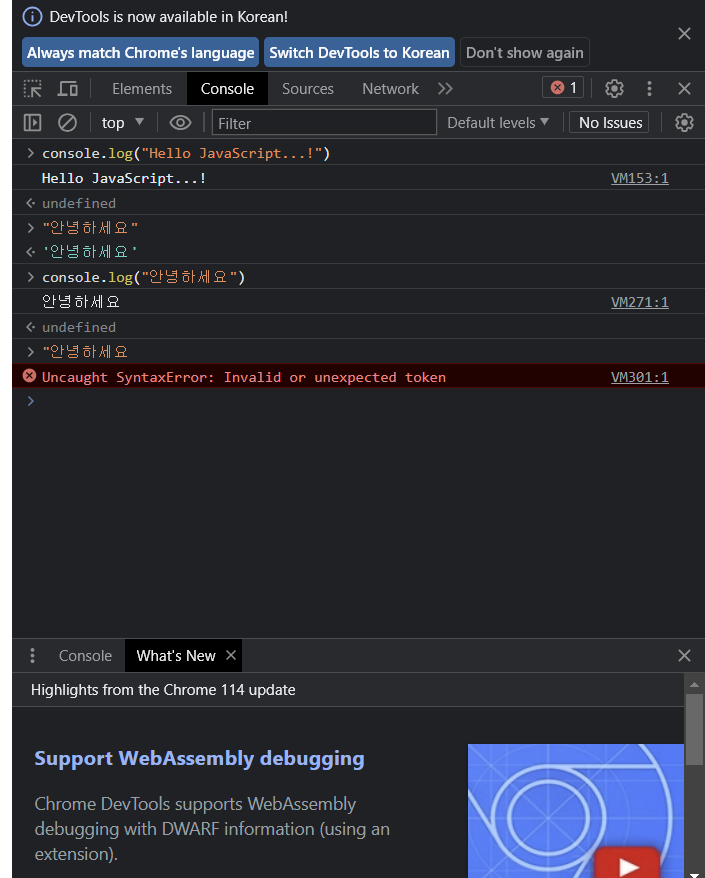Click the Hello JavaScript...! output line
The image size is (705, 878).
coord(124,178)
